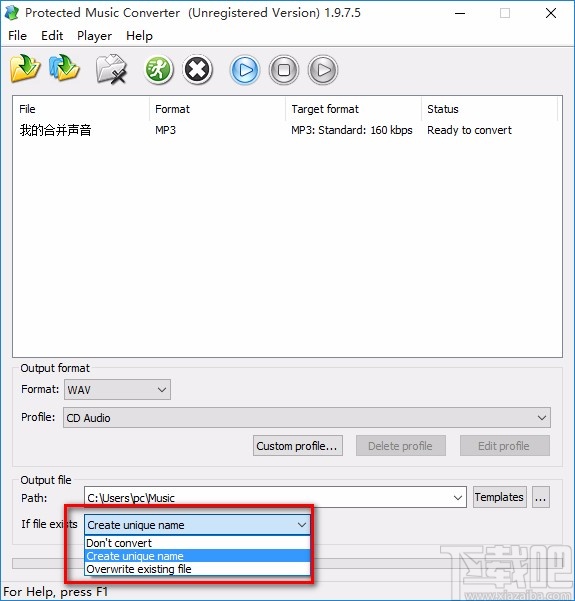Click the MP3 format cell

point(166,130)
